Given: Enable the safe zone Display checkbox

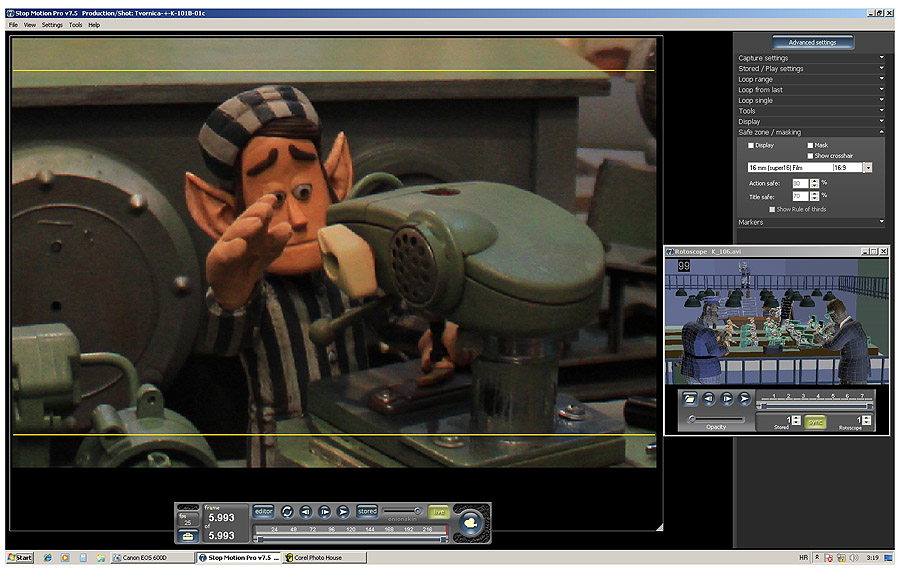Looking at the screenshot, I should click(x=751, y=146).
